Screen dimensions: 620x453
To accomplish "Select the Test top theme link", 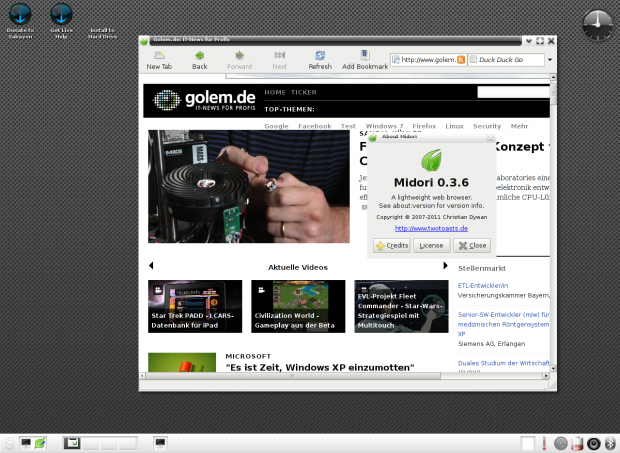I will pyautogui.click(x=348, y=126).
